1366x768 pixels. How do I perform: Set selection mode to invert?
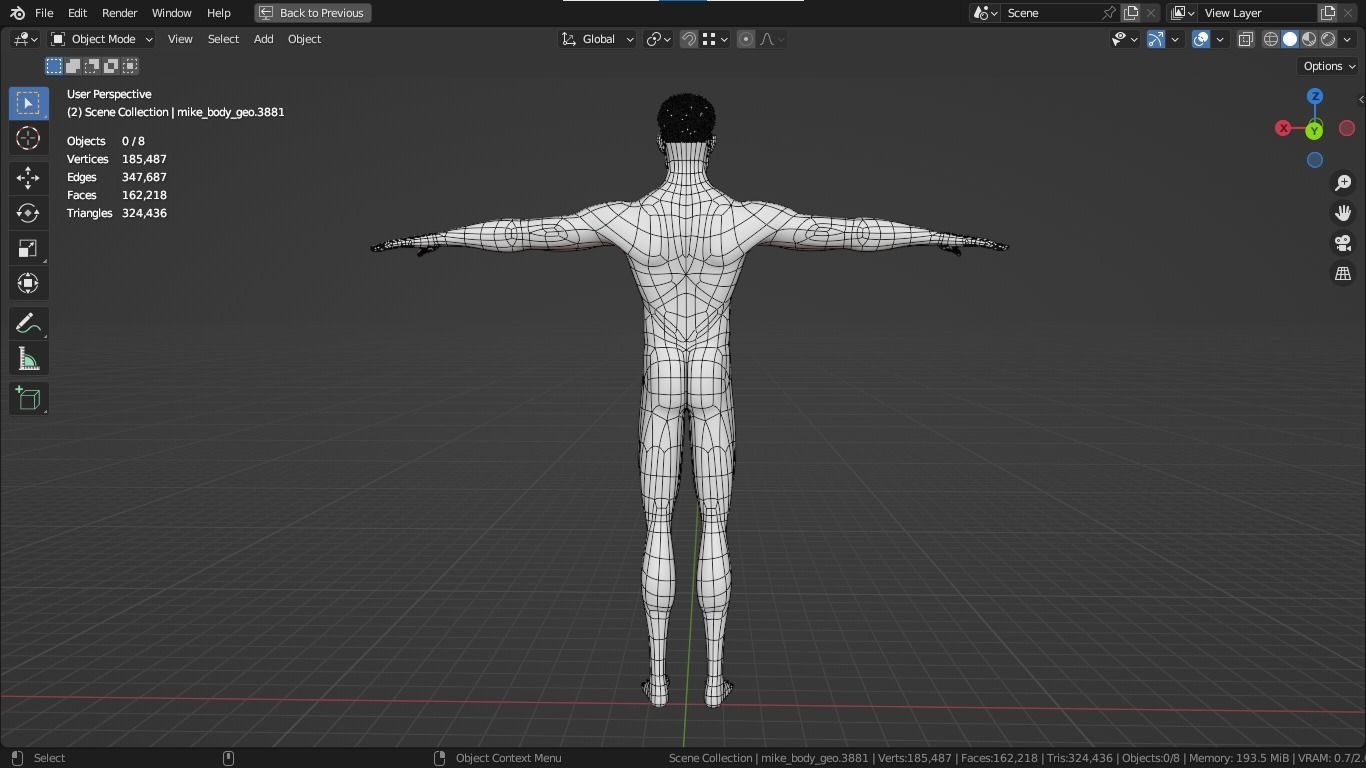(111, 66)
